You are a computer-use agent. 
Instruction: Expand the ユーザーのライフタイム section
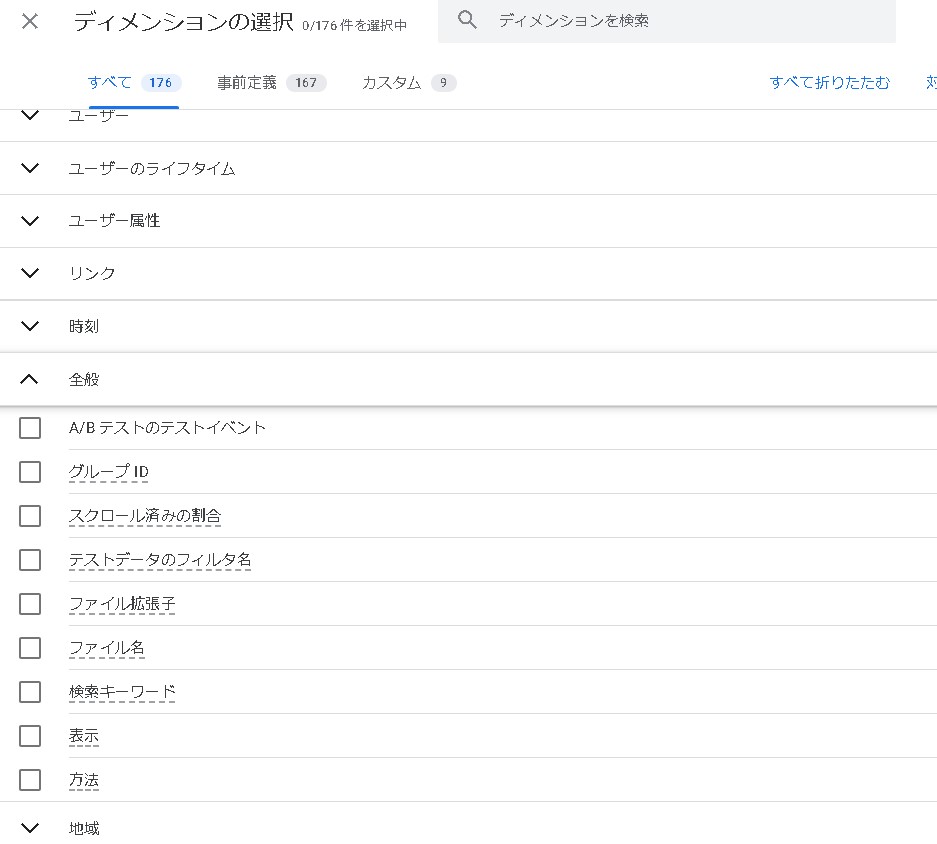click(30, 168)
